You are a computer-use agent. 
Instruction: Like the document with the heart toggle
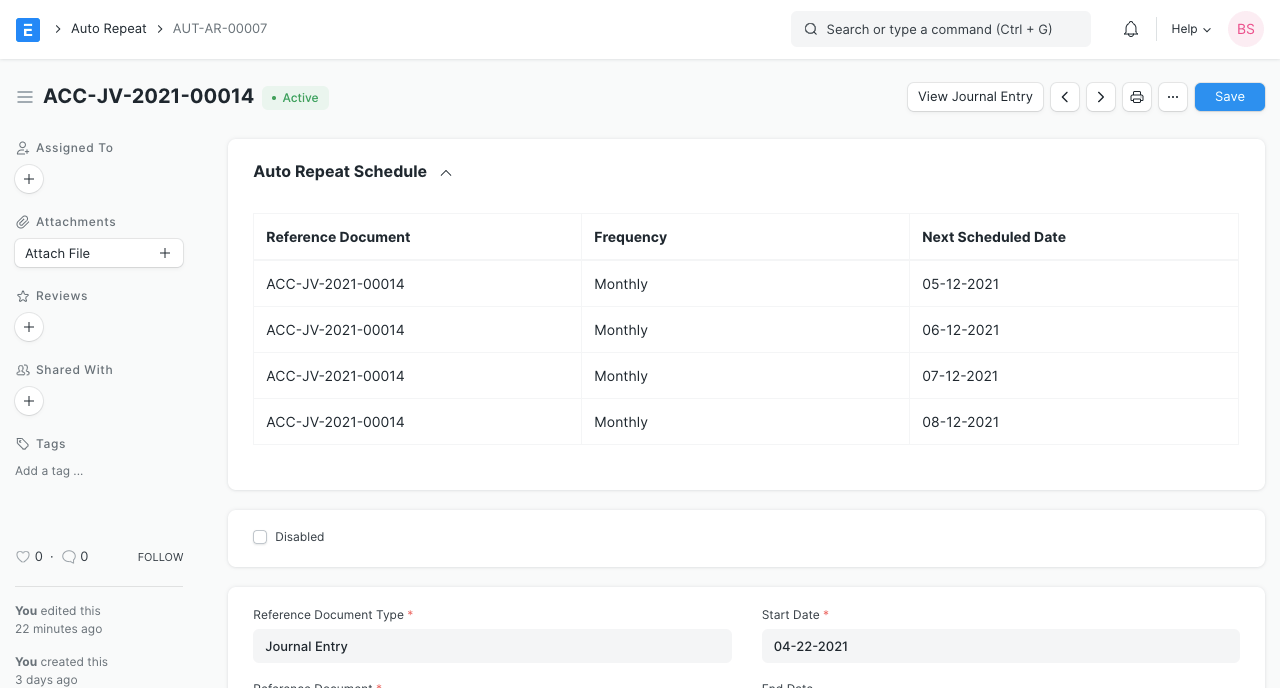coord(23,556)
